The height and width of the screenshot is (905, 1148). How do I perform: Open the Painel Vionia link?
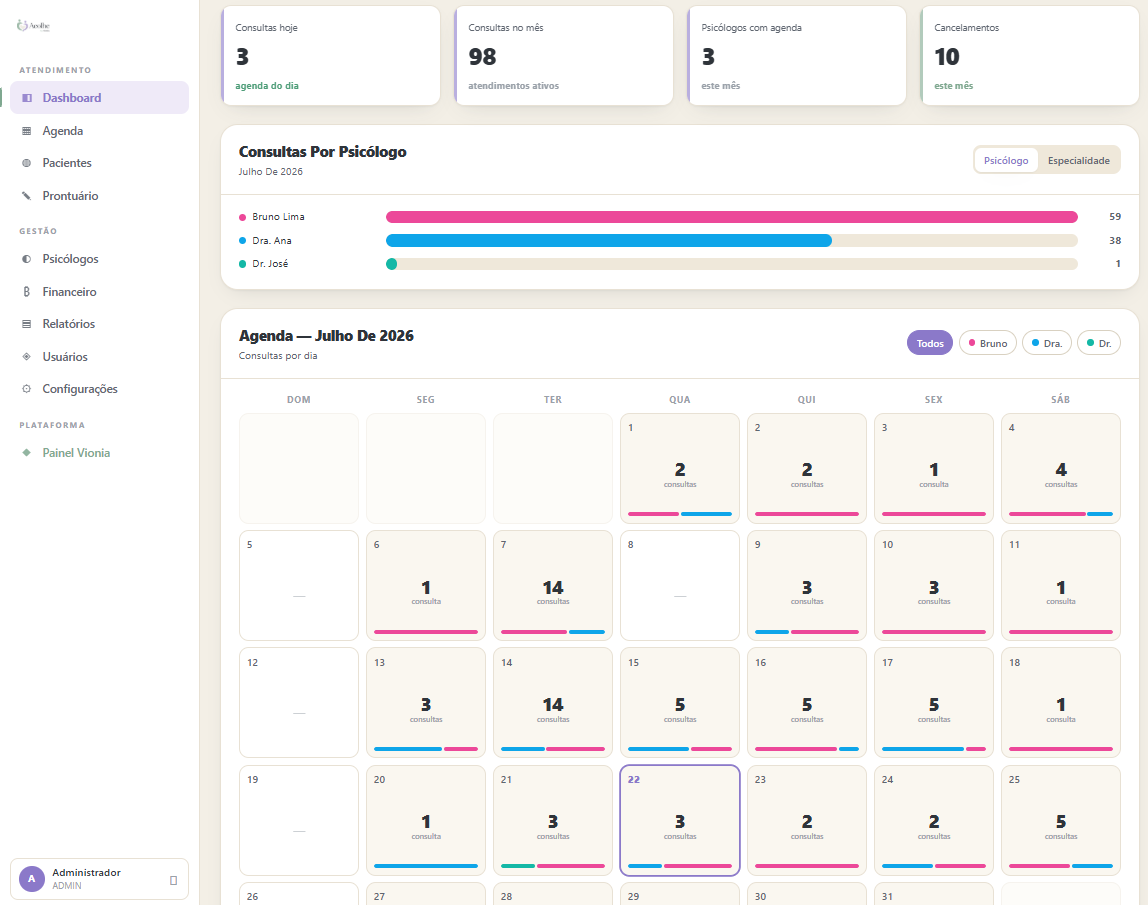[x=100, y=452]
